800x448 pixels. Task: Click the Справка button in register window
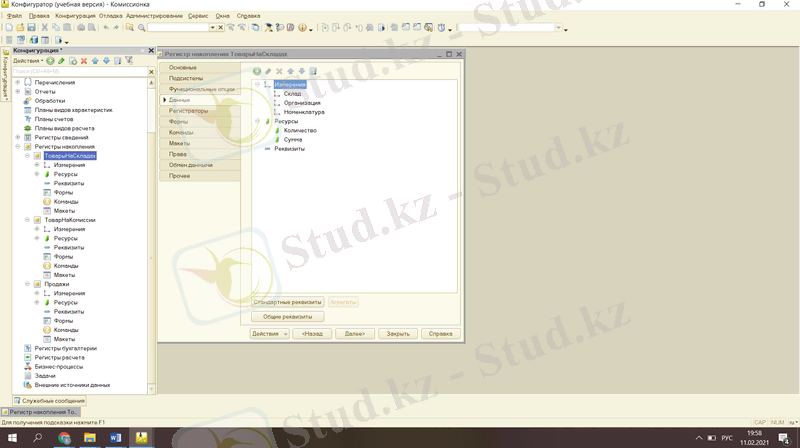tap(441, 334)
